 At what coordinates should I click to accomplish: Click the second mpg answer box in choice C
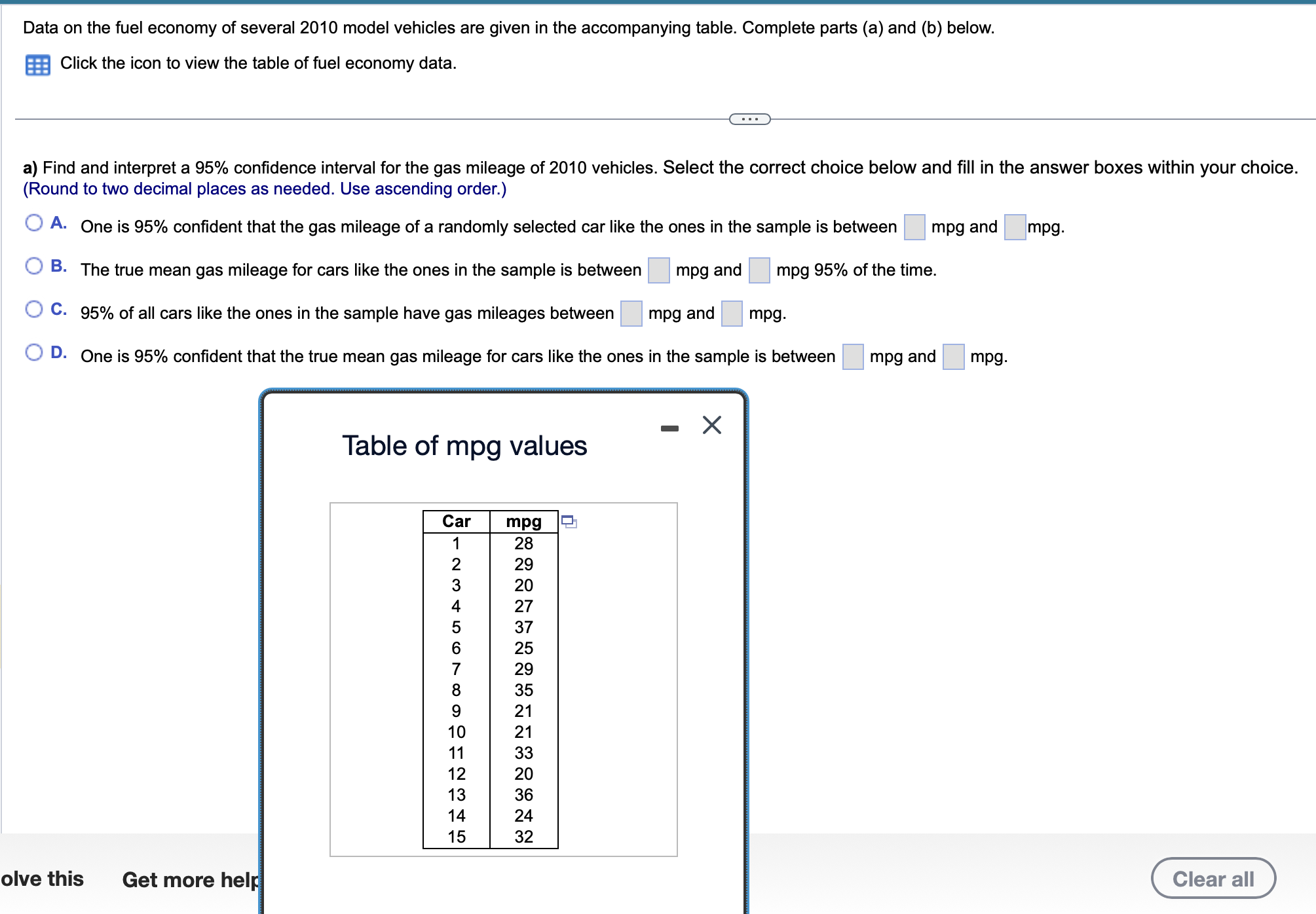tap(731, 314)
